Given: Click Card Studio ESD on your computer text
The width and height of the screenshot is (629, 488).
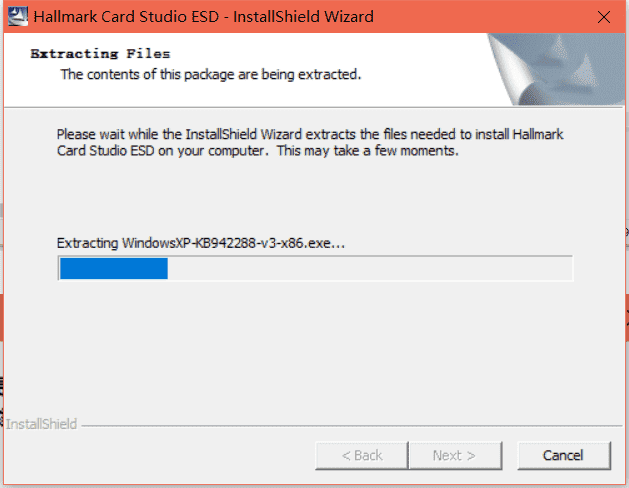Looking at the screenshot, I should pos(161,151).
